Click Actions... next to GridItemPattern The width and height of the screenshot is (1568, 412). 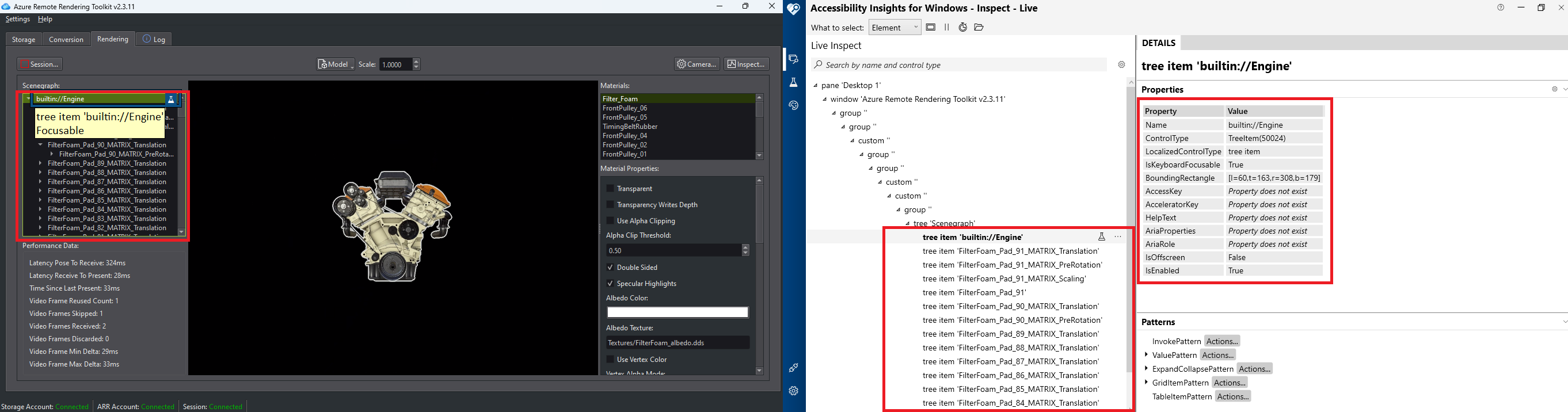[x=1230, y=383]
